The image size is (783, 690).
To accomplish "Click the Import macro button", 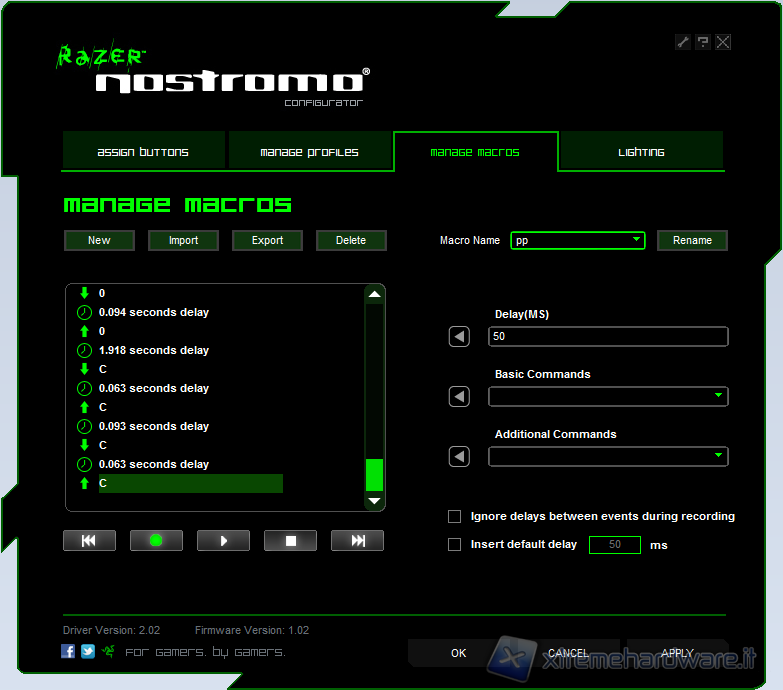I will [183, 240].
